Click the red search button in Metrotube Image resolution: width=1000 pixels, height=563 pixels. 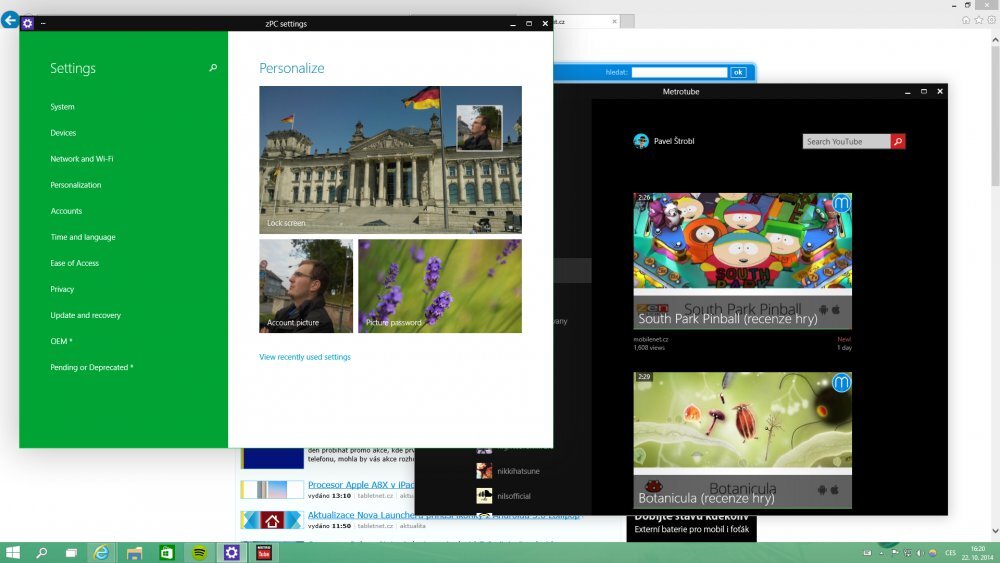[898, 142]
